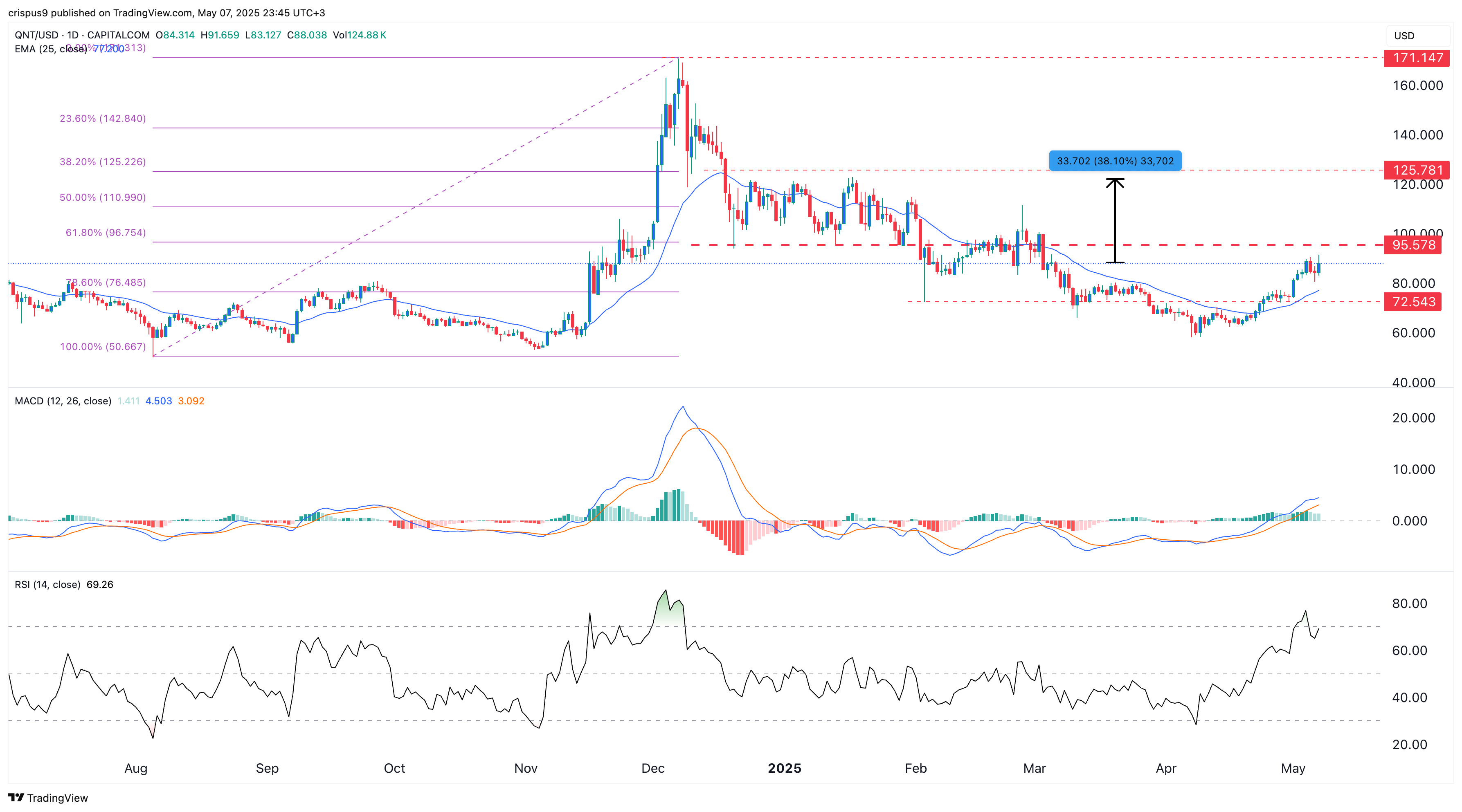This screenshot has height=812, width=1462.
Task: Click the Vol 124.88 K readout
Action: click(x=360, y=35)
